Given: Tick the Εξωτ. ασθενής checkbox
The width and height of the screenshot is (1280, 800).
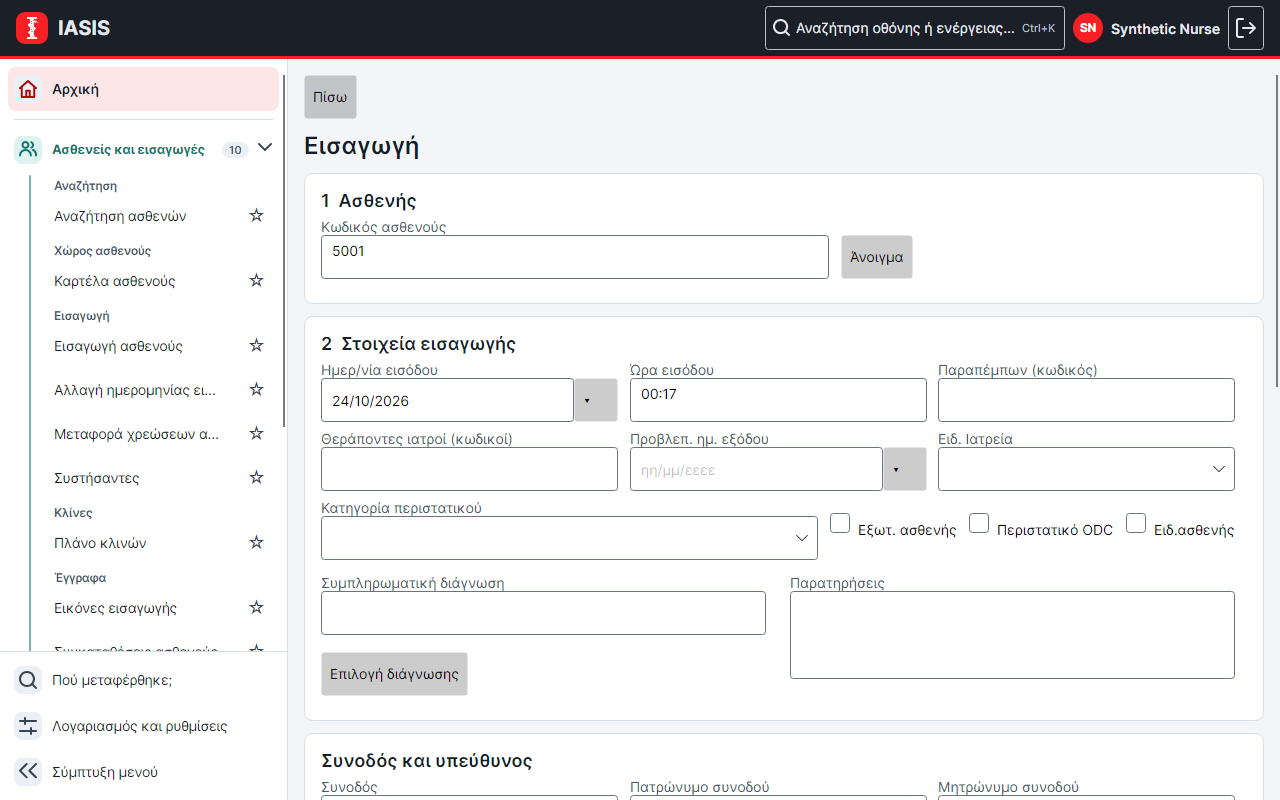Looking at the screenshot, I should point(840,523).
